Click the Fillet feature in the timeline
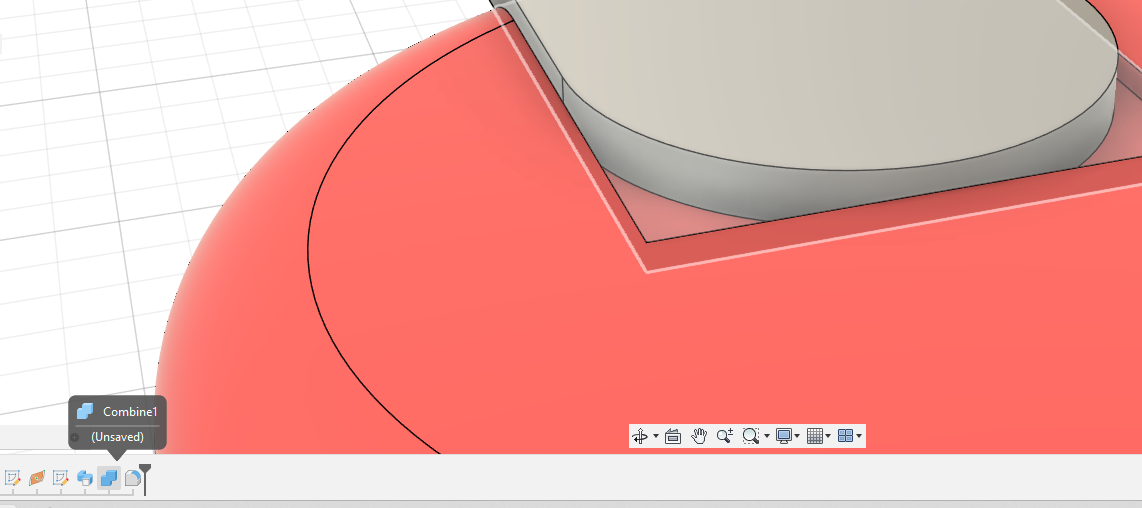Screen dimensions: 1142x508 point(132,478)
